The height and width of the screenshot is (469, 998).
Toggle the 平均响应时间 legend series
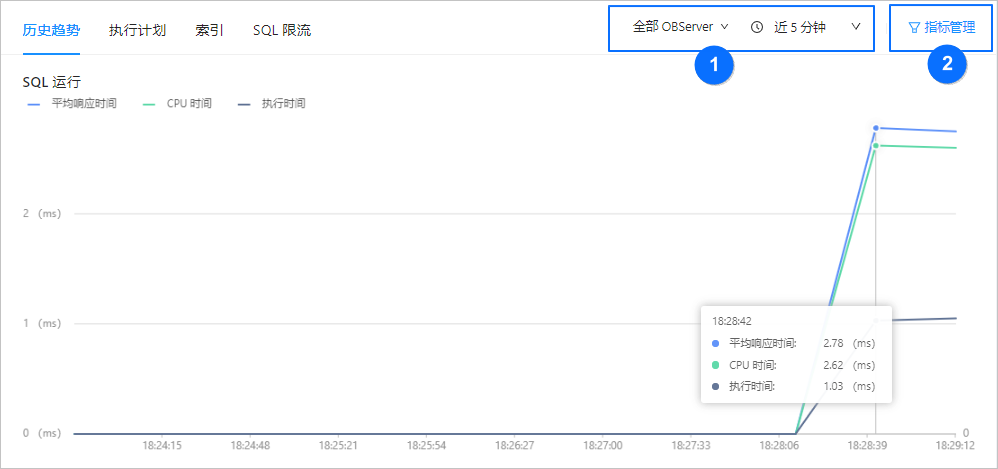[73, 104]
